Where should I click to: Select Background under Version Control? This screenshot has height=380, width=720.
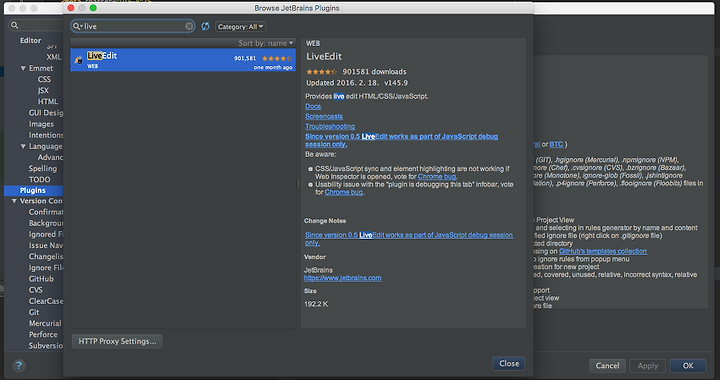pos(45,223)
